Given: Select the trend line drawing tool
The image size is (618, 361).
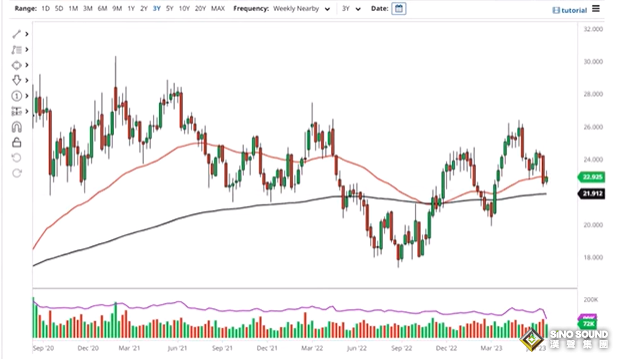Looking at the screenshot, I should [x=16, y=34].
